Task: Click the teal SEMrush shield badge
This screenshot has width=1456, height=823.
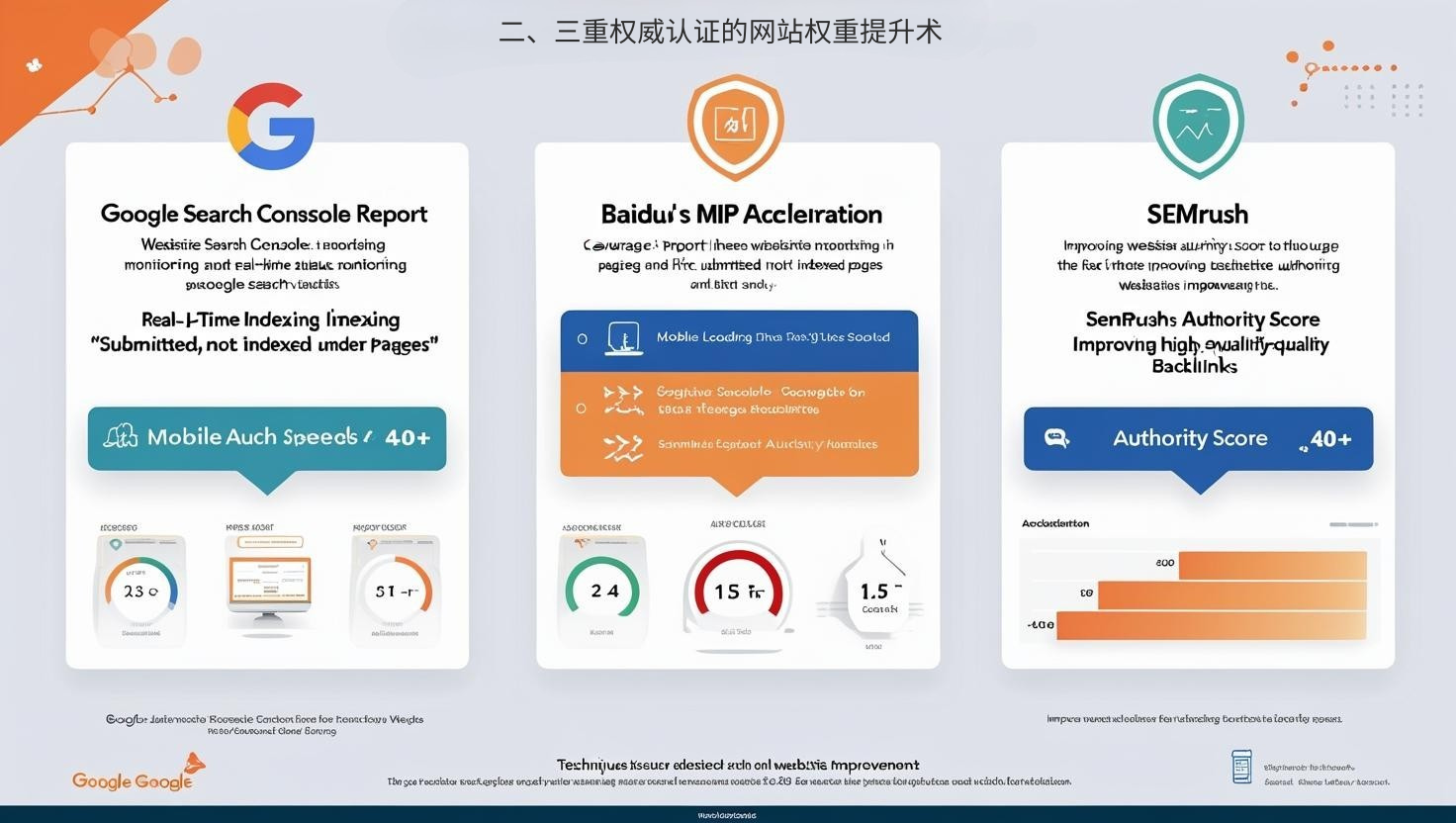Action: [x=1198, y=127]
